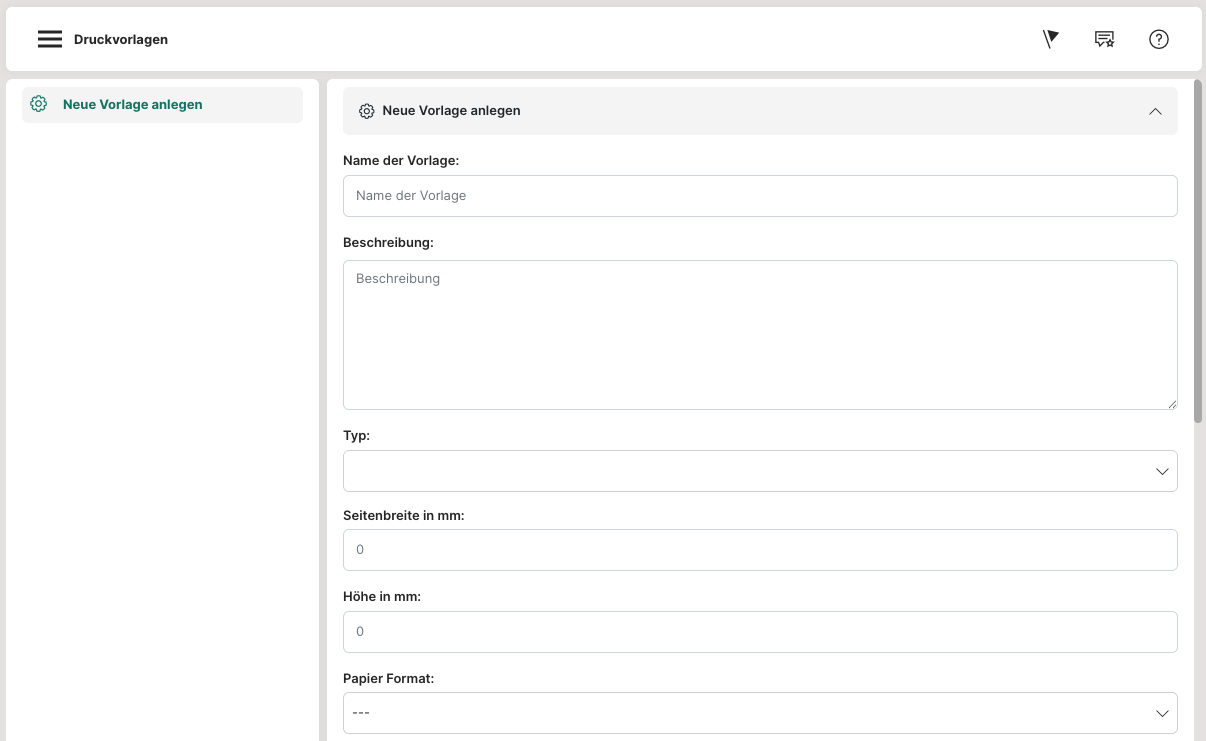
Task: Open the Typ dropdown
Action: tap(759, 471)
